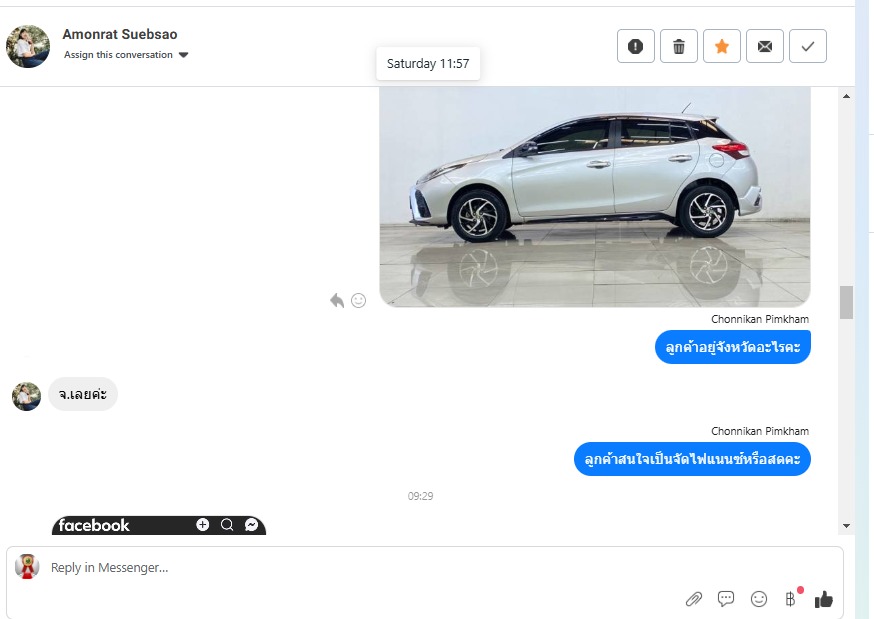Click the จ.เลยค่ะ message bubble
The width and height of the screenshot is (874, 619).
coord(83,394)
